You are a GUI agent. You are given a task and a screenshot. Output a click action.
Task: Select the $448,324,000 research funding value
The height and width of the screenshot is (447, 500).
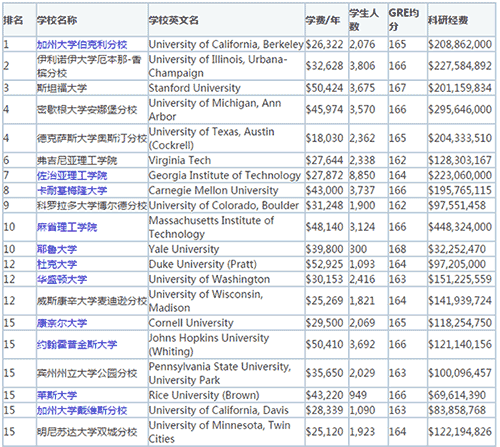(x=460, y=227)
